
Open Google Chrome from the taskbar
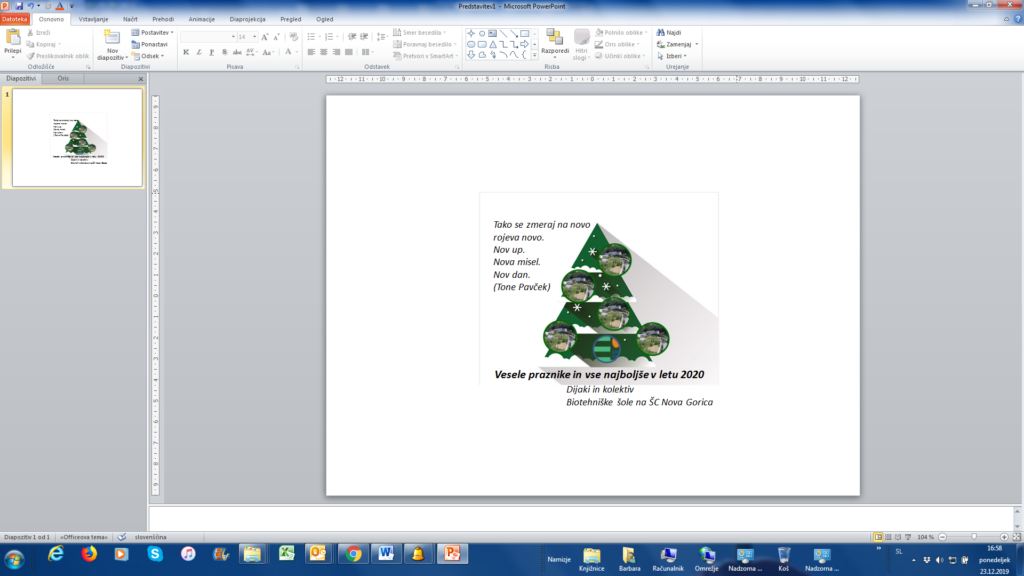(353, 554)
